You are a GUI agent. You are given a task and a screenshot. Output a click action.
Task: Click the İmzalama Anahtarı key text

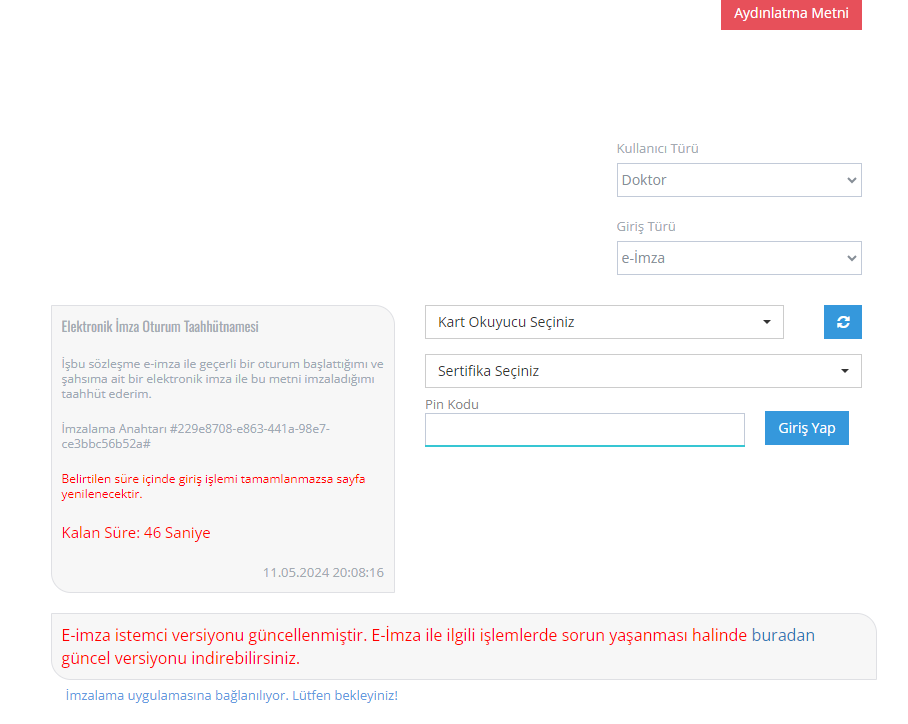[x=195, y=436]
